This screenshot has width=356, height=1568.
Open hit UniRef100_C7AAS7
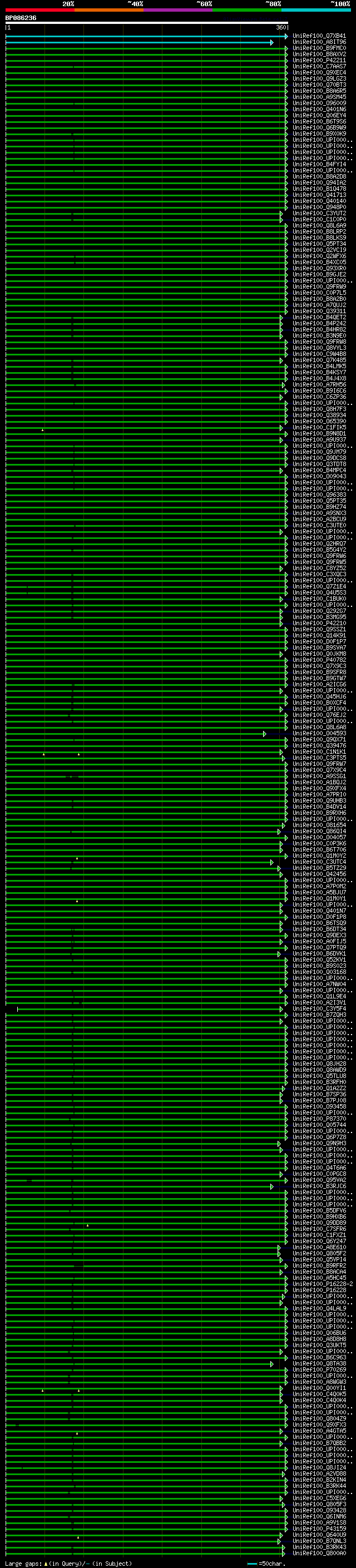tap(319, 66)
